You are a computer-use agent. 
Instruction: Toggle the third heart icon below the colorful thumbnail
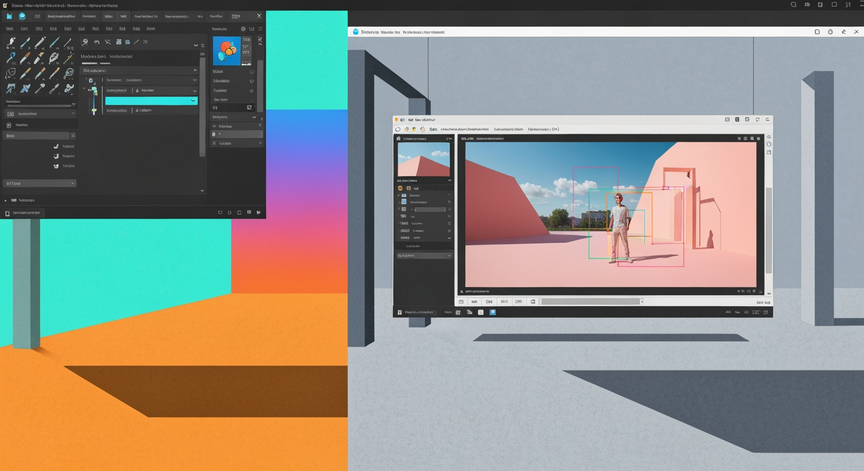coord(252,91)
